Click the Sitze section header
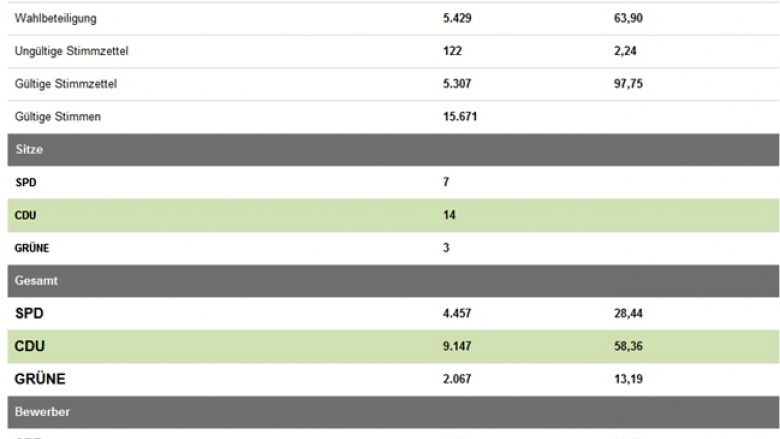This screenshot has width=780, height=439. [393, 150]
